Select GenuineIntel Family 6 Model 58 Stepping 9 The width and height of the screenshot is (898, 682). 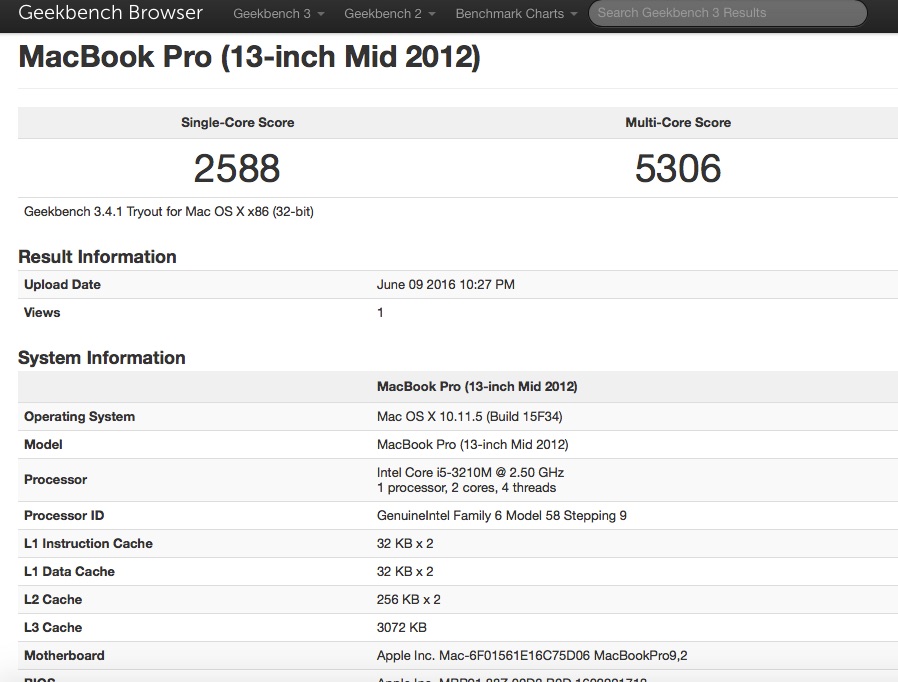point(502,516)
